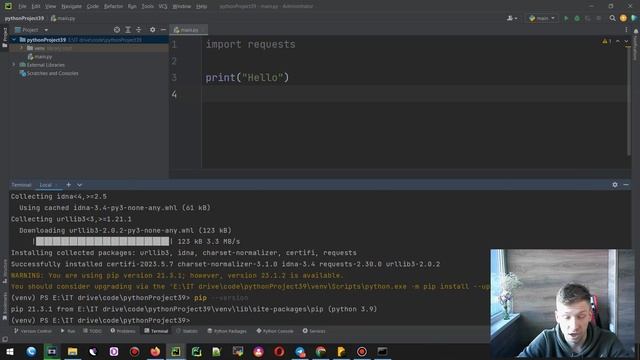The height and width of the screenshot is (360, 640).
Task: Open Firefox from the taskbar
Action: pyautogui.click(x=155, y=351)
